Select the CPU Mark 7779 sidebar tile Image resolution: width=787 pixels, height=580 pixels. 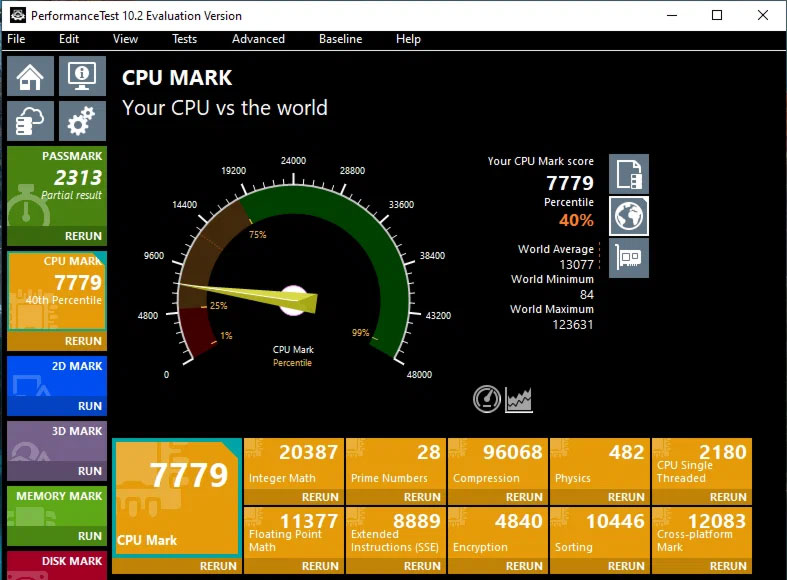point(57,291)
